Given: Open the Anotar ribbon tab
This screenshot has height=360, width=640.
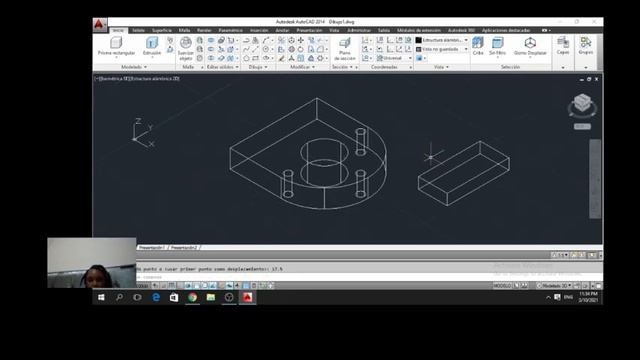Looking at the screenshot, I should (282, 31).
